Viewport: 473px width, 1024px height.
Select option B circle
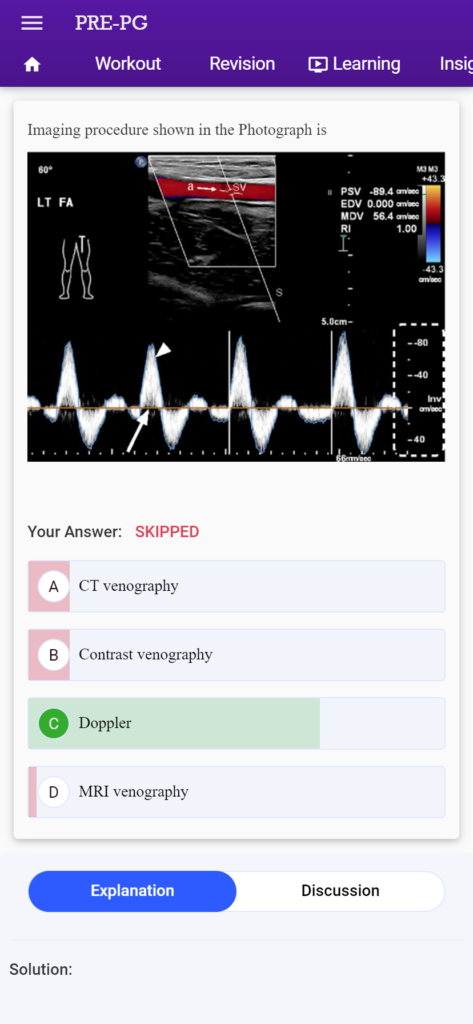click(x=54, y=655)
